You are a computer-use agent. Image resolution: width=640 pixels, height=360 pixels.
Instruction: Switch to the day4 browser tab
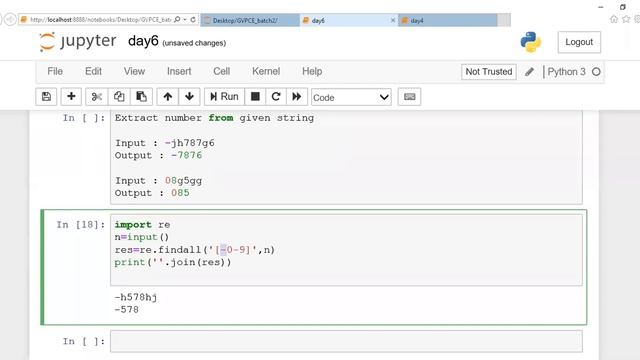click(x=447, y=20)
